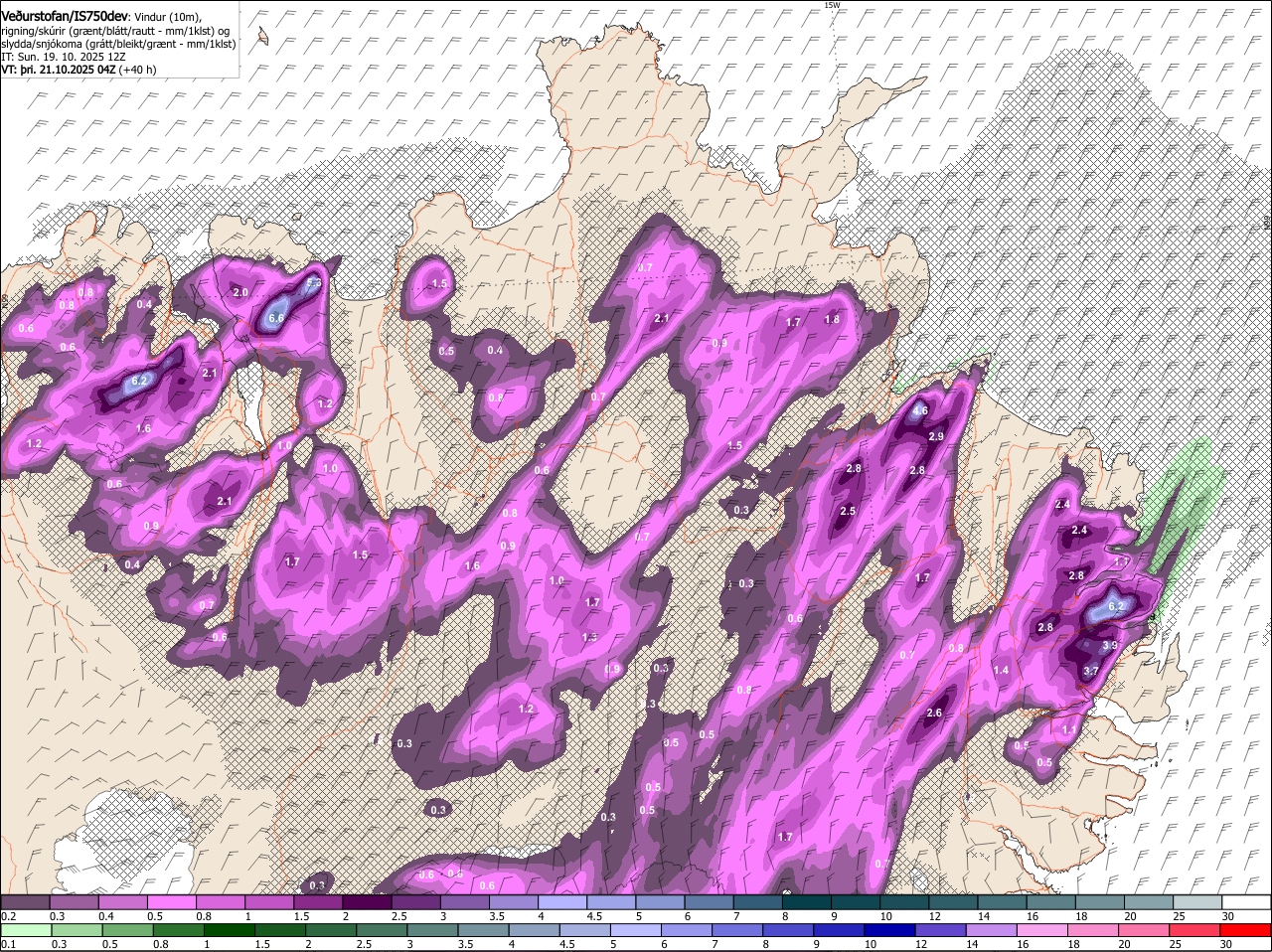Click the 'VT: þri. 21.10.2025 04Z' valid time
Viewport: 1272px width, 952px height.
(59, 71)
